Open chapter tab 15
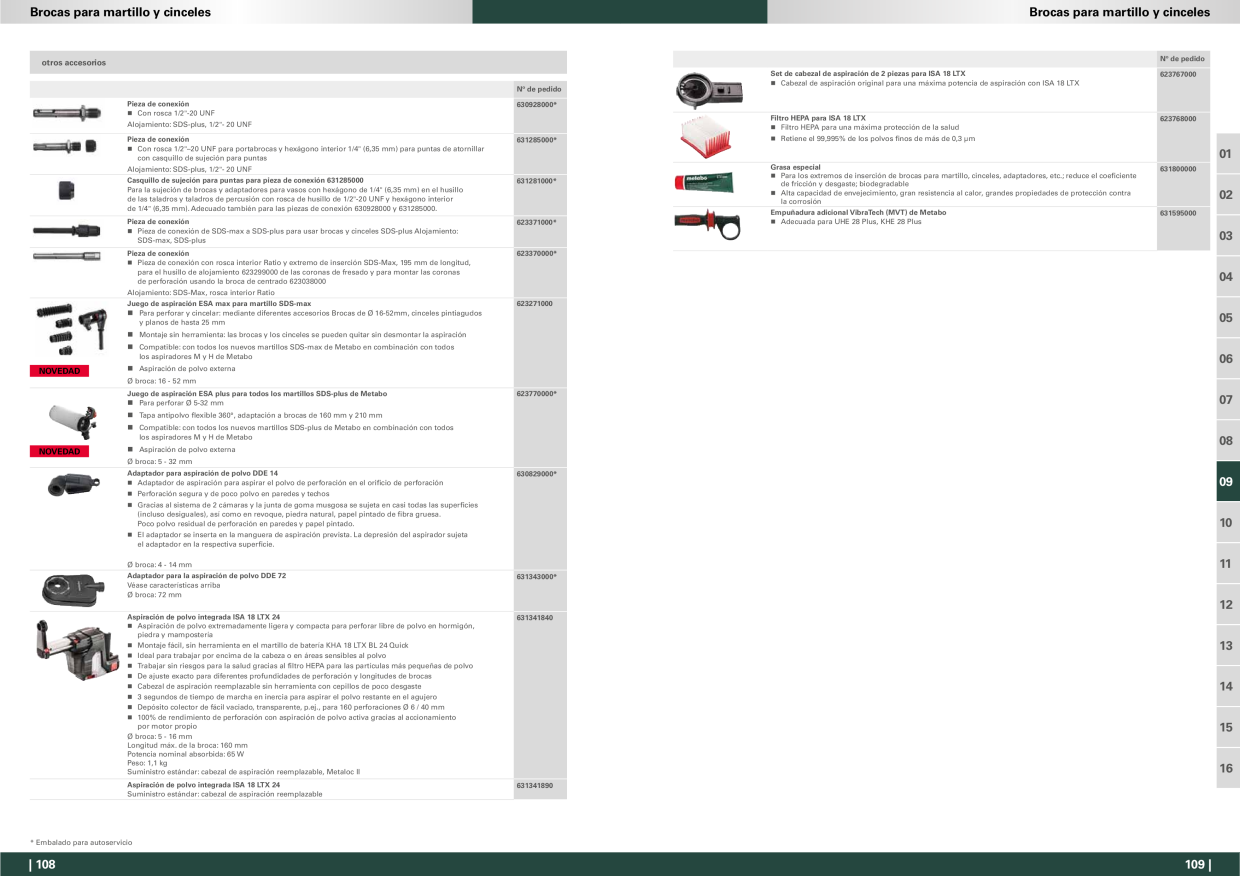1240x876 pixels. pos(1227,728)
